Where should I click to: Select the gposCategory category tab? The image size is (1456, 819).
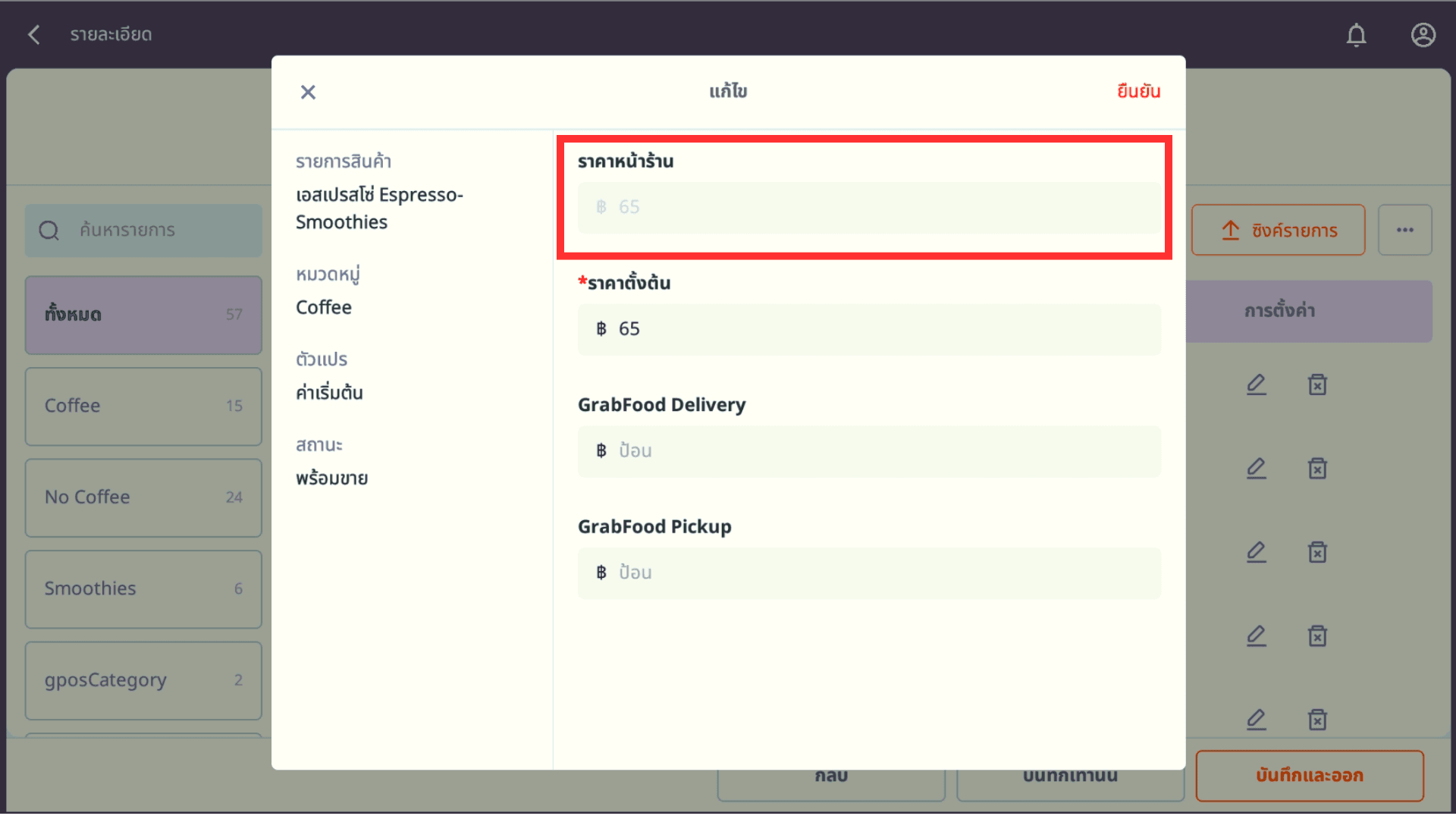coord(143,680)
